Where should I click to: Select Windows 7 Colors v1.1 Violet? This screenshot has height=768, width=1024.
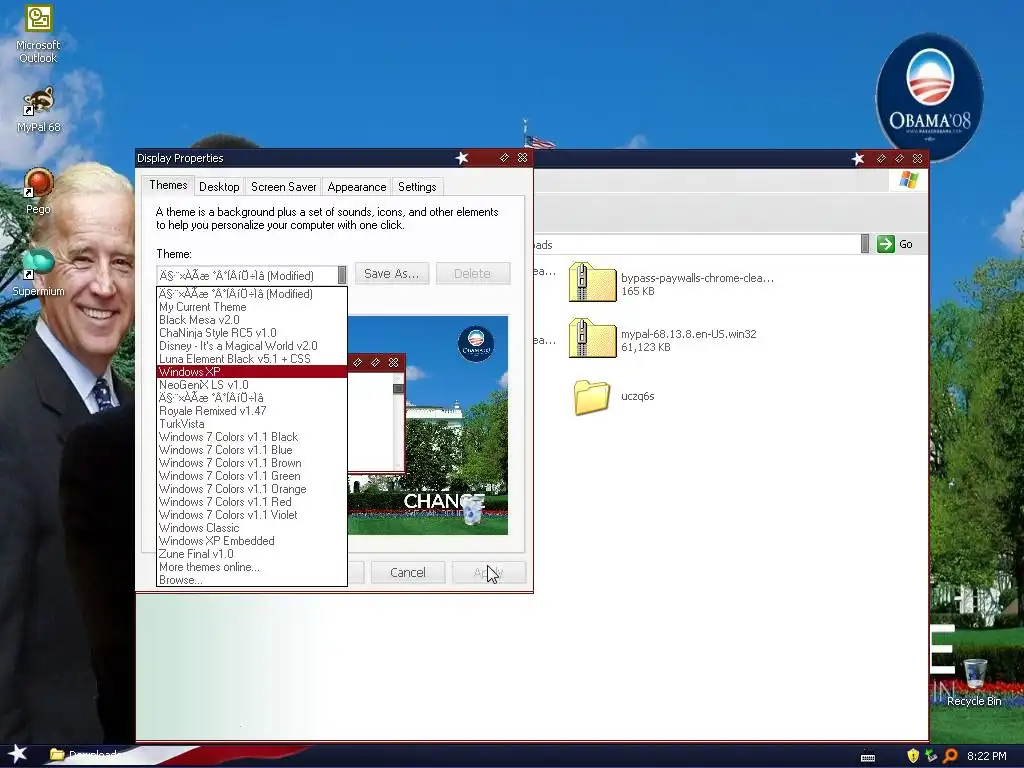coord(252,515)
